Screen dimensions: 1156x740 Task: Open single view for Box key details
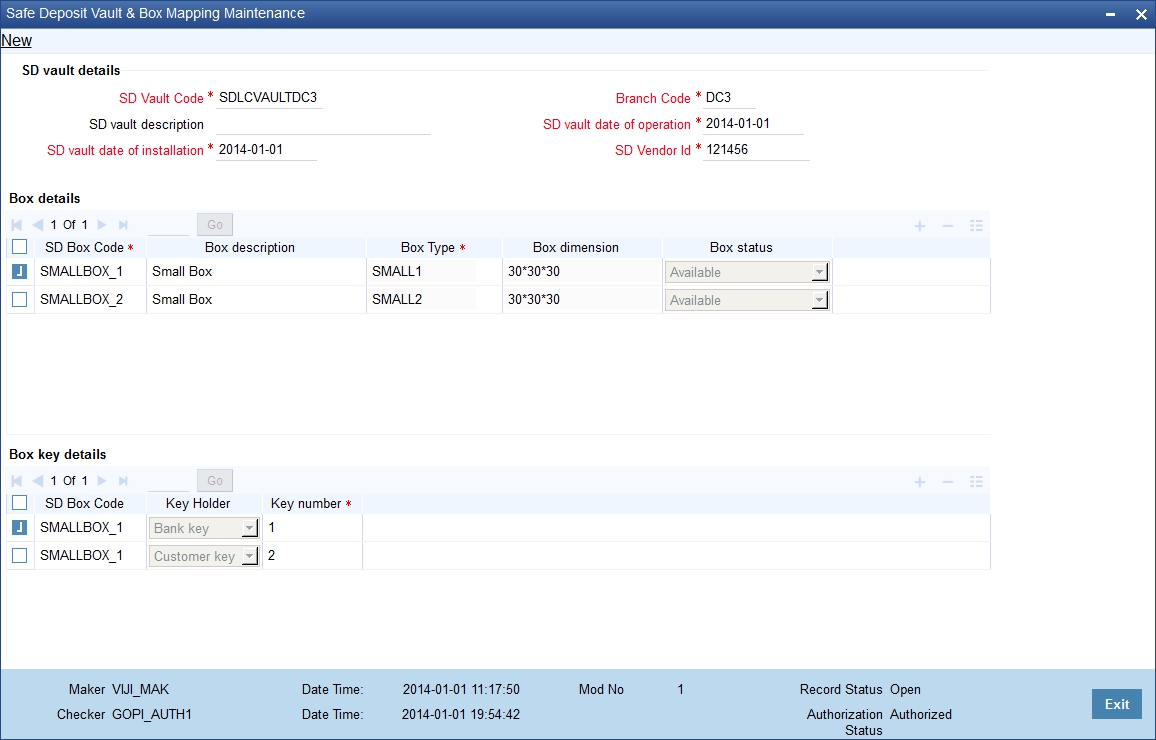point(976,481)
